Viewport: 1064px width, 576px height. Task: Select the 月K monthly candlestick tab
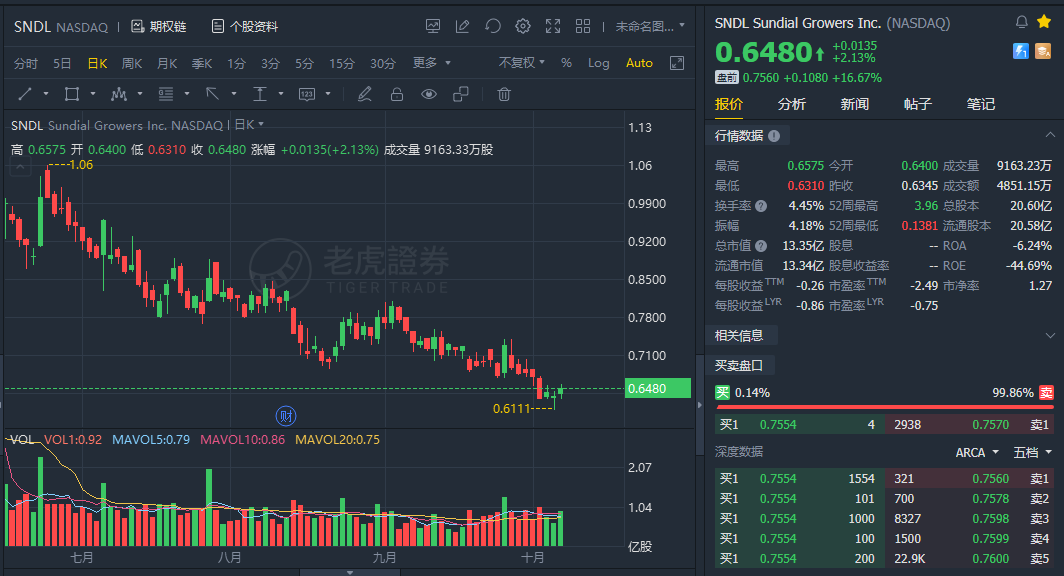pos(167,63)
